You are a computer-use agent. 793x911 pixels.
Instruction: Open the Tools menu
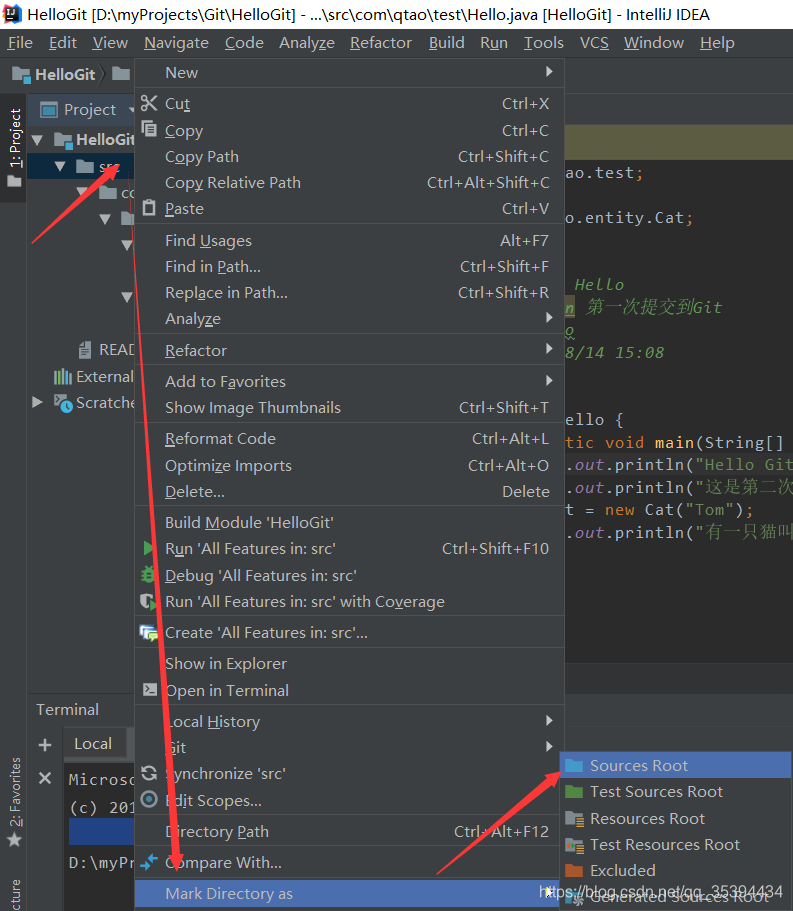[544, 42]
